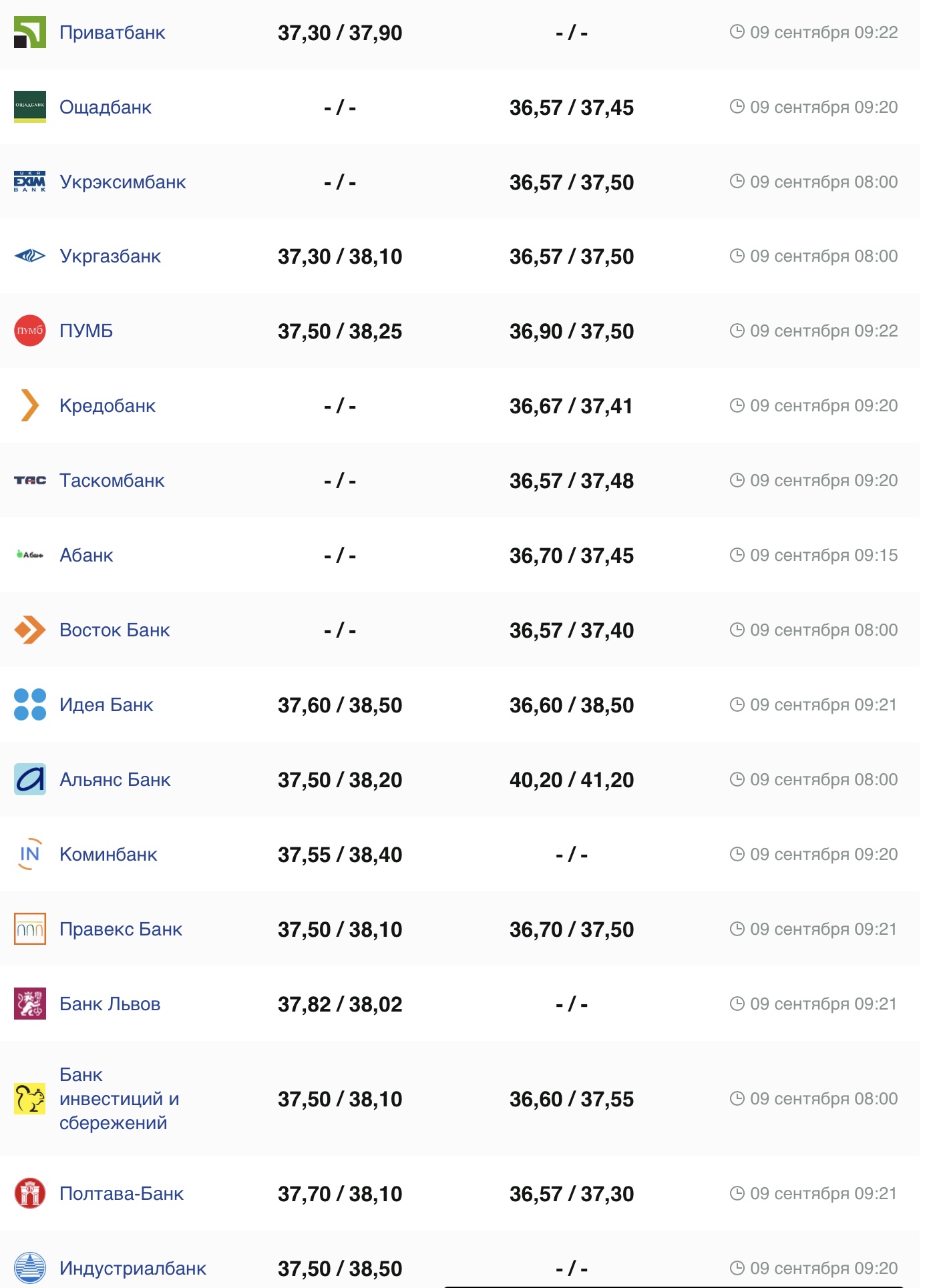Screen dimensions: 941x1288
Task: Click the Кредобанк orange chevron logo
Action: 30,405
